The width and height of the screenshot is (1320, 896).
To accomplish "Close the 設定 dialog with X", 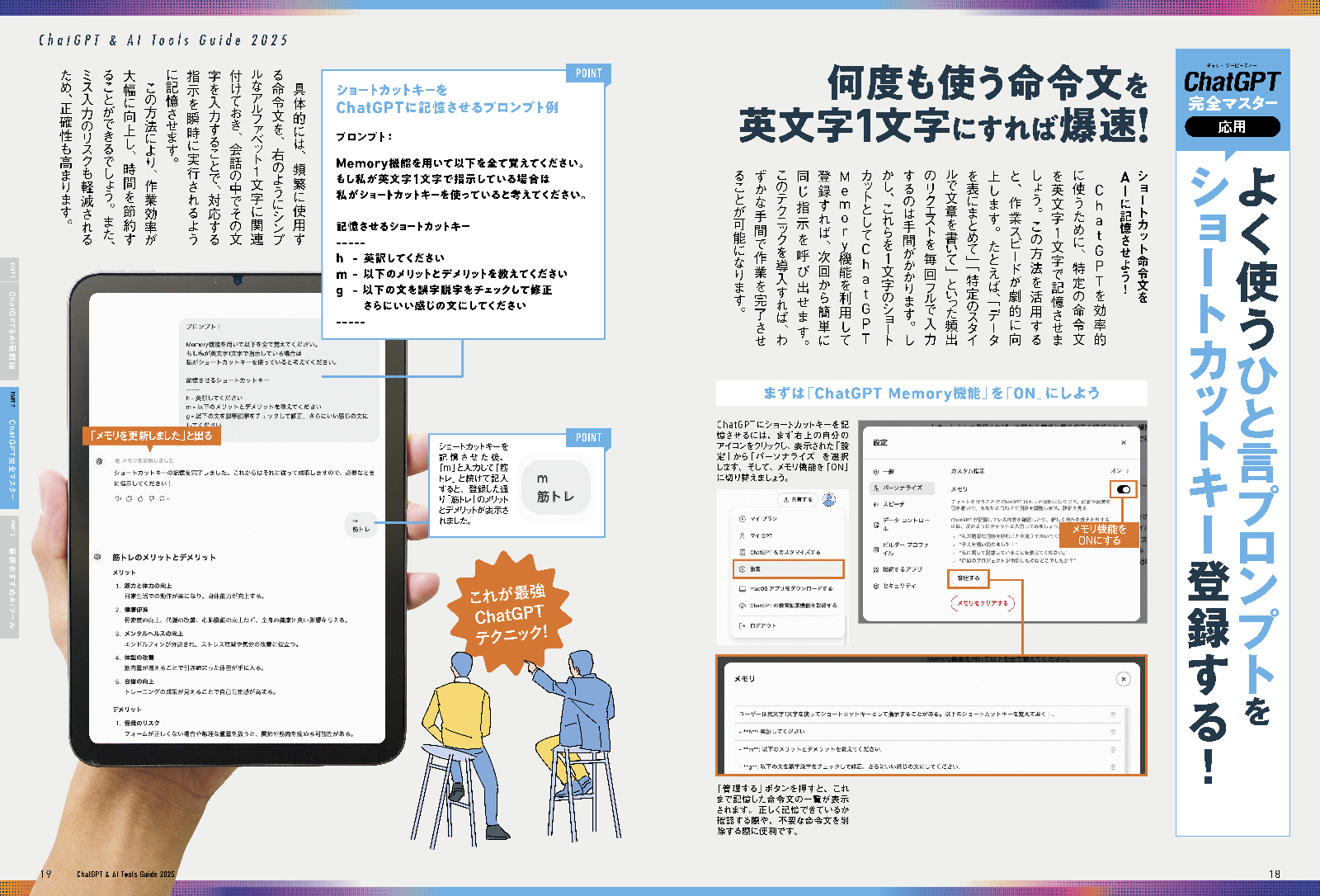I will coord(1123,443).
